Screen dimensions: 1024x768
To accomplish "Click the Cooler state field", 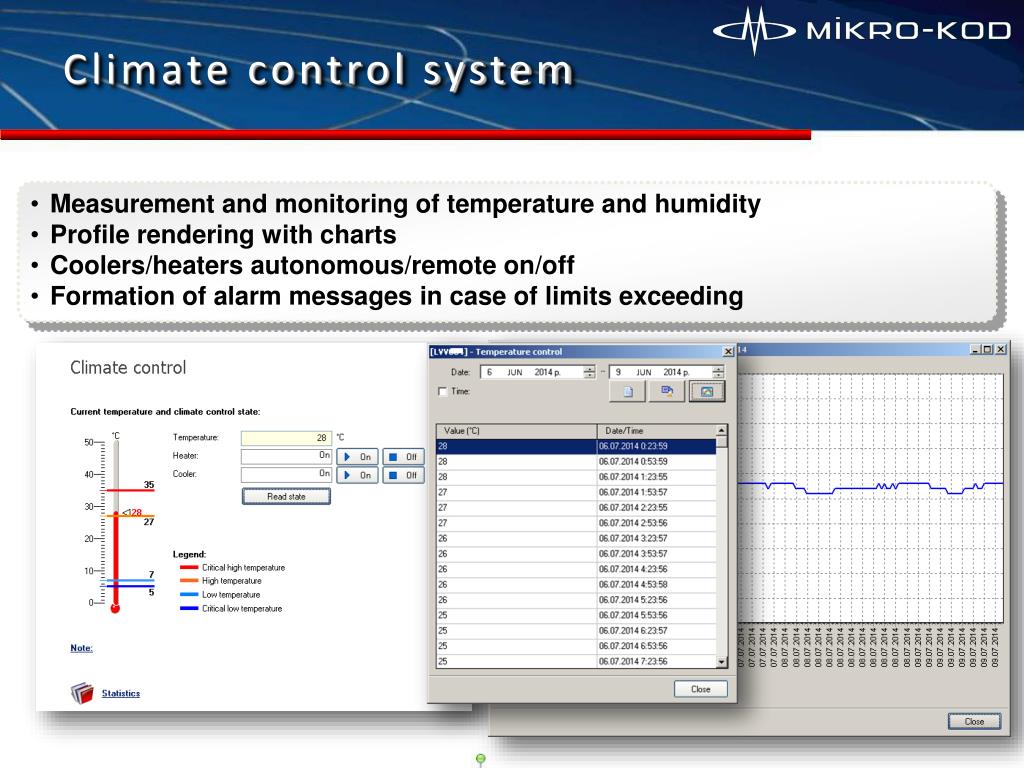I will click(x=286, y=474).
